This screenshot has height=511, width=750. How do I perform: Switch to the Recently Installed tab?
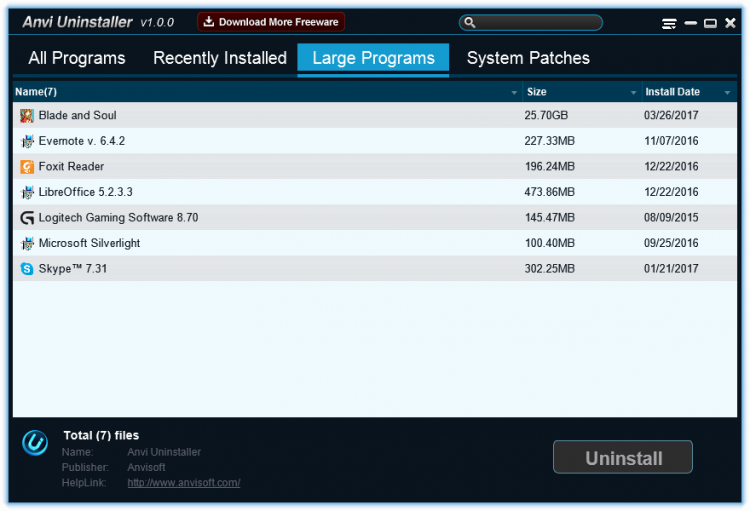pyautogui.click(x=220, y=58)
